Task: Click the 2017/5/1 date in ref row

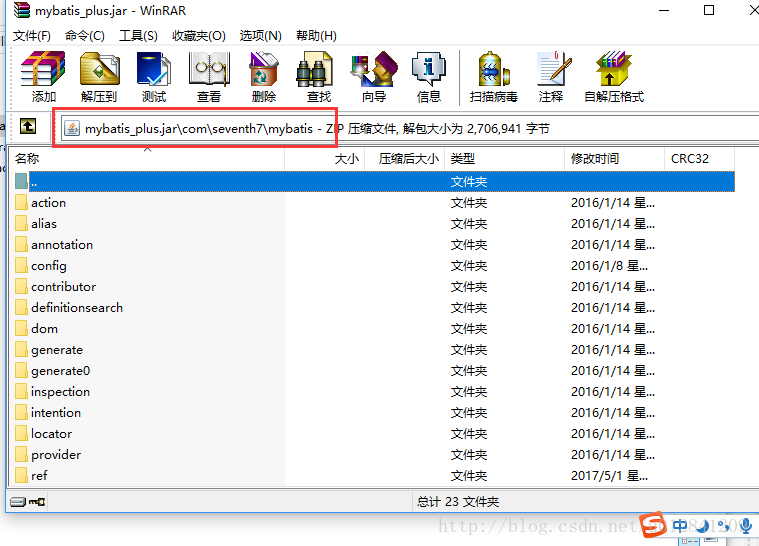Action: [609, 476]
